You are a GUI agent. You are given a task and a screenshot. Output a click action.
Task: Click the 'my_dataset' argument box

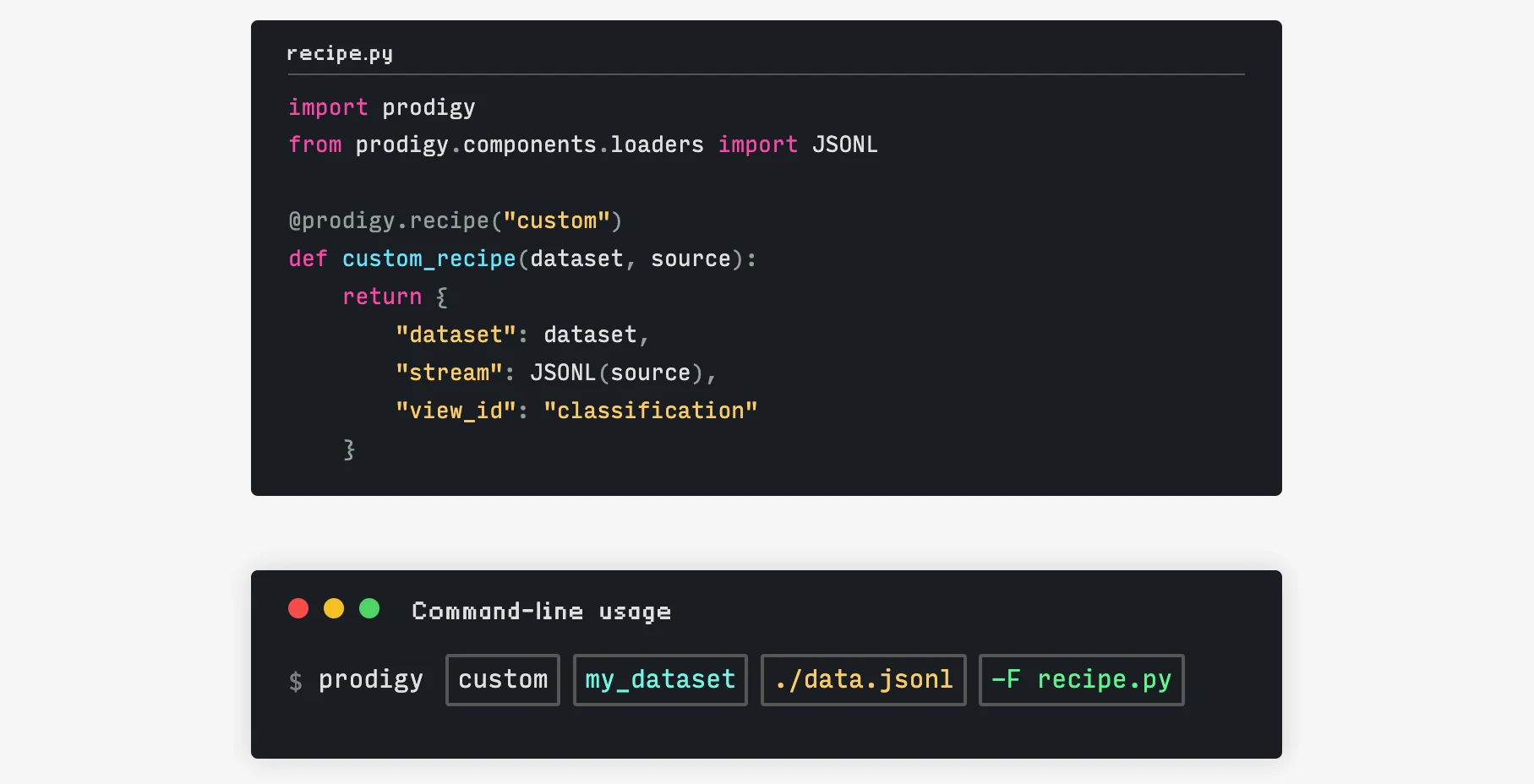[660, 679]
